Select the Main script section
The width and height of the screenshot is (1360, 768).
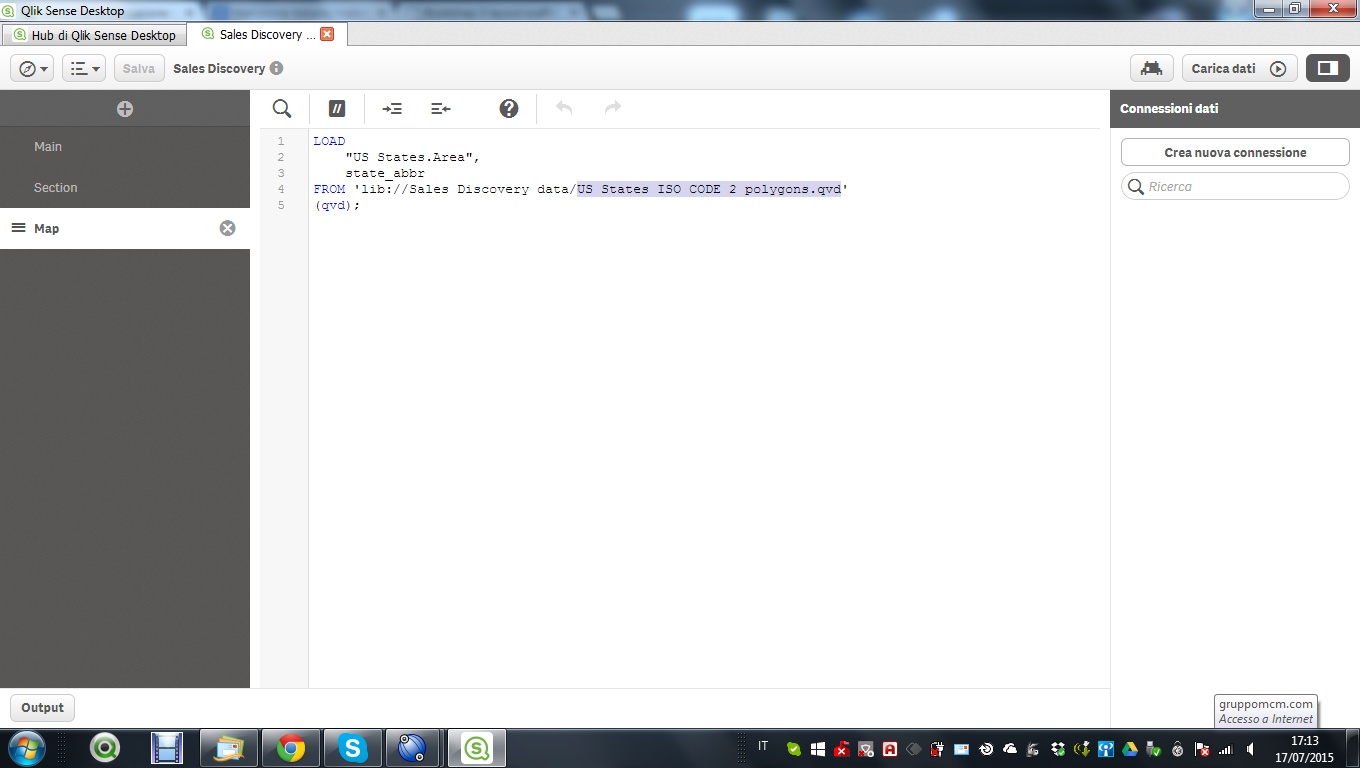coord(125,146)
